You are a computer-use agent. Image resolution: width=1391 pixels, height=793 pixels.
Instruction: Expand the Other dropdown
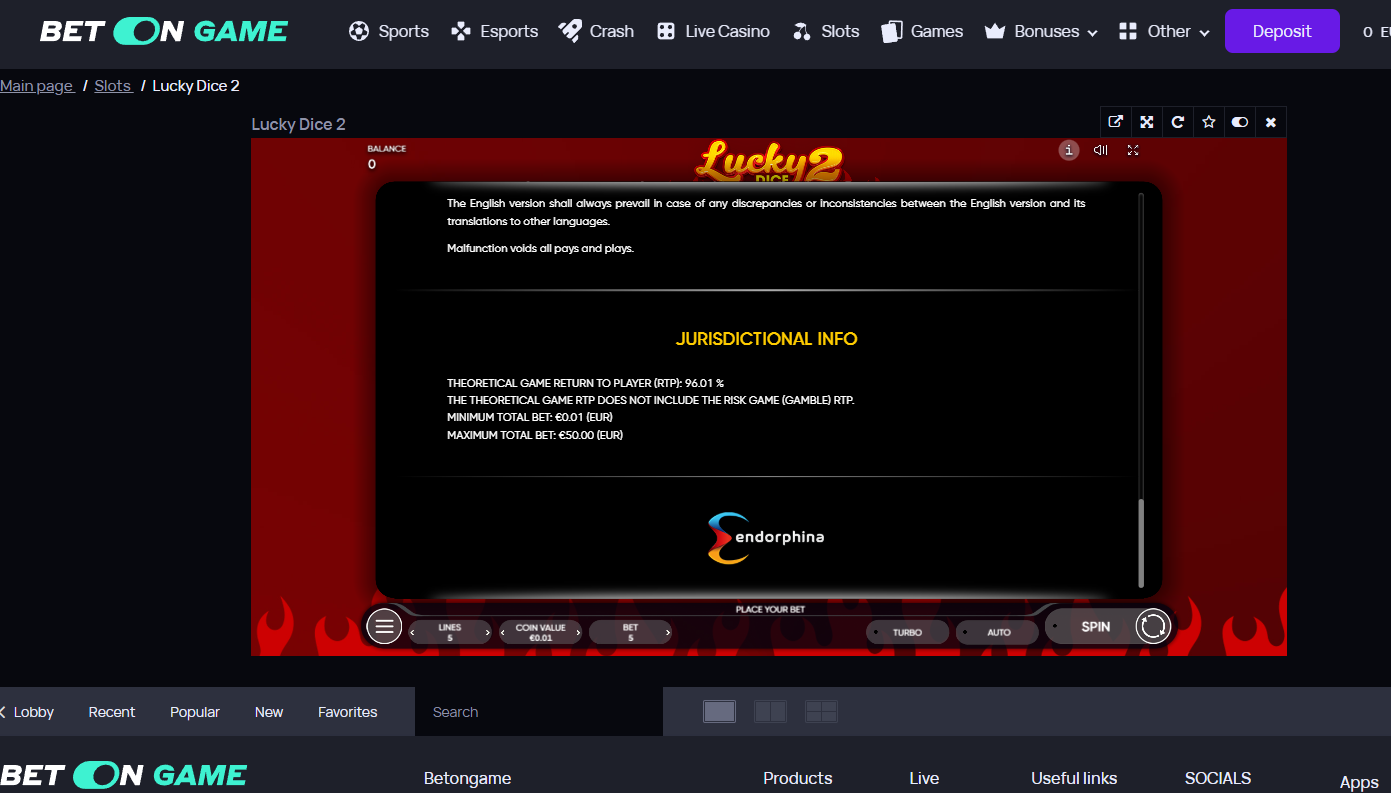point(1164,31)
